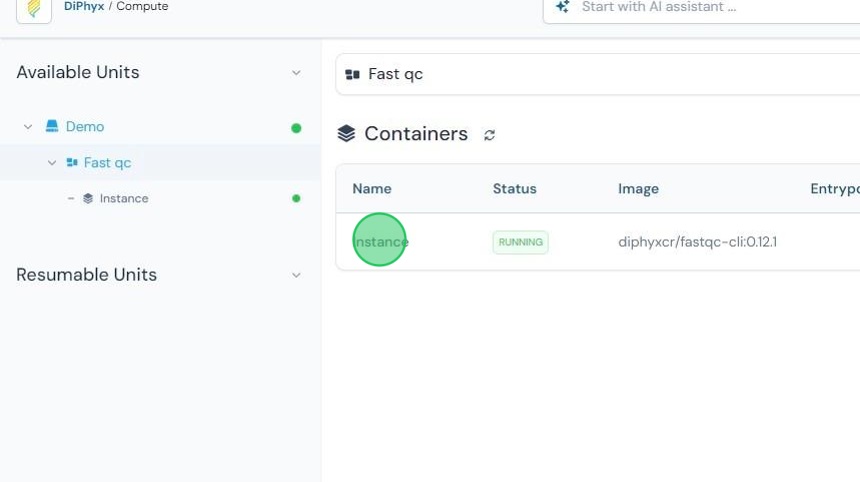Click the AI assistant sparkle icon
The height and width of the screenshot is (482, 860).
click(563, 7)
